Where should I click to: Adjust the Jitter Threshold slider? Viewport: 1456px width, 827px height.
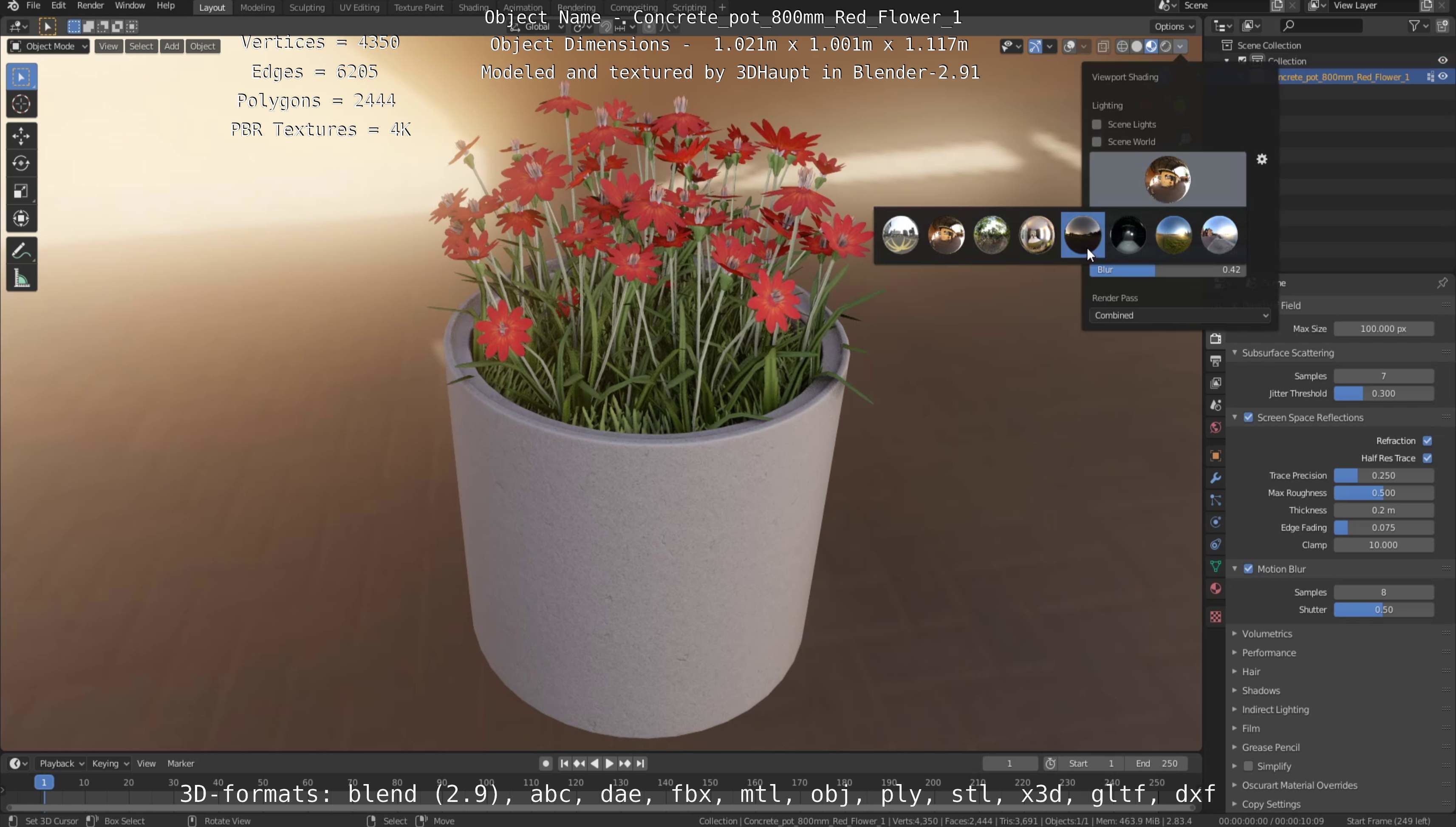click(1383, 394)
